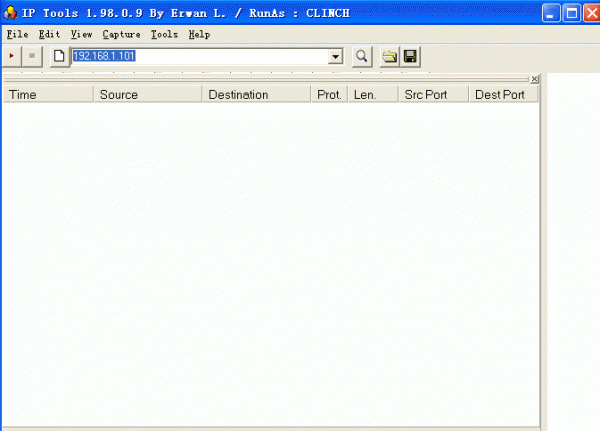Sort by the Source column header
600x431 pixels.
(x=148, y=95)
